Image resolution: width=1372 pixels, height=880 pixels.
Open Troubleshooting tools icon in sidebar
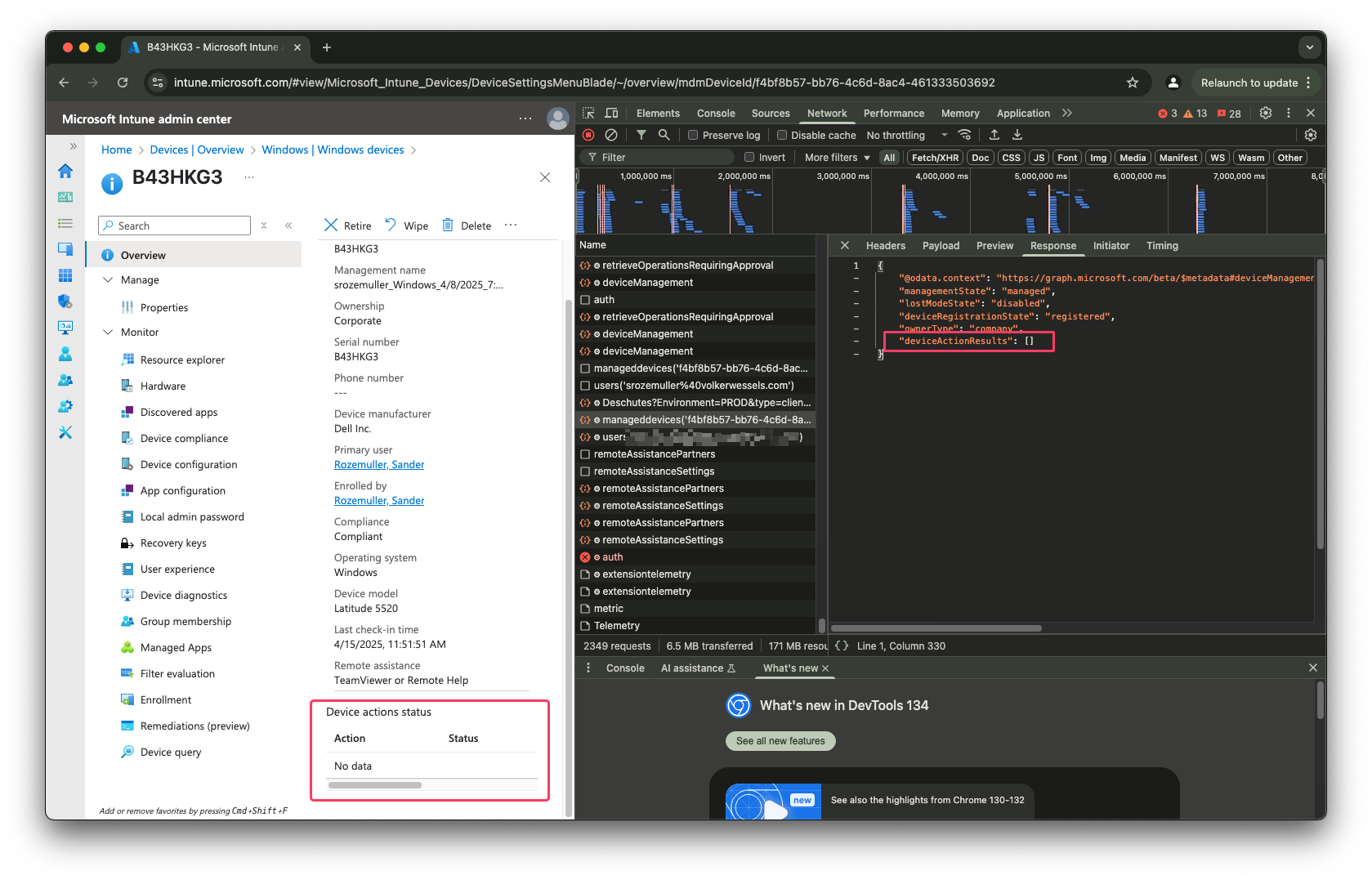click(x=65, y=432)
